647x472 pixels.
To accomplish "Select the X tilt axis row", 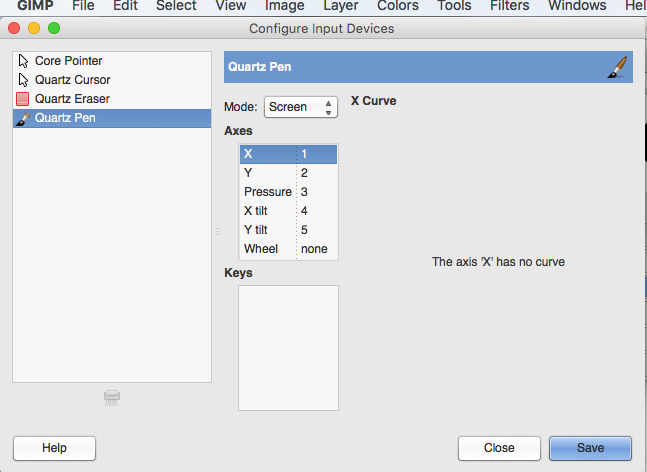I will [268, 211].
